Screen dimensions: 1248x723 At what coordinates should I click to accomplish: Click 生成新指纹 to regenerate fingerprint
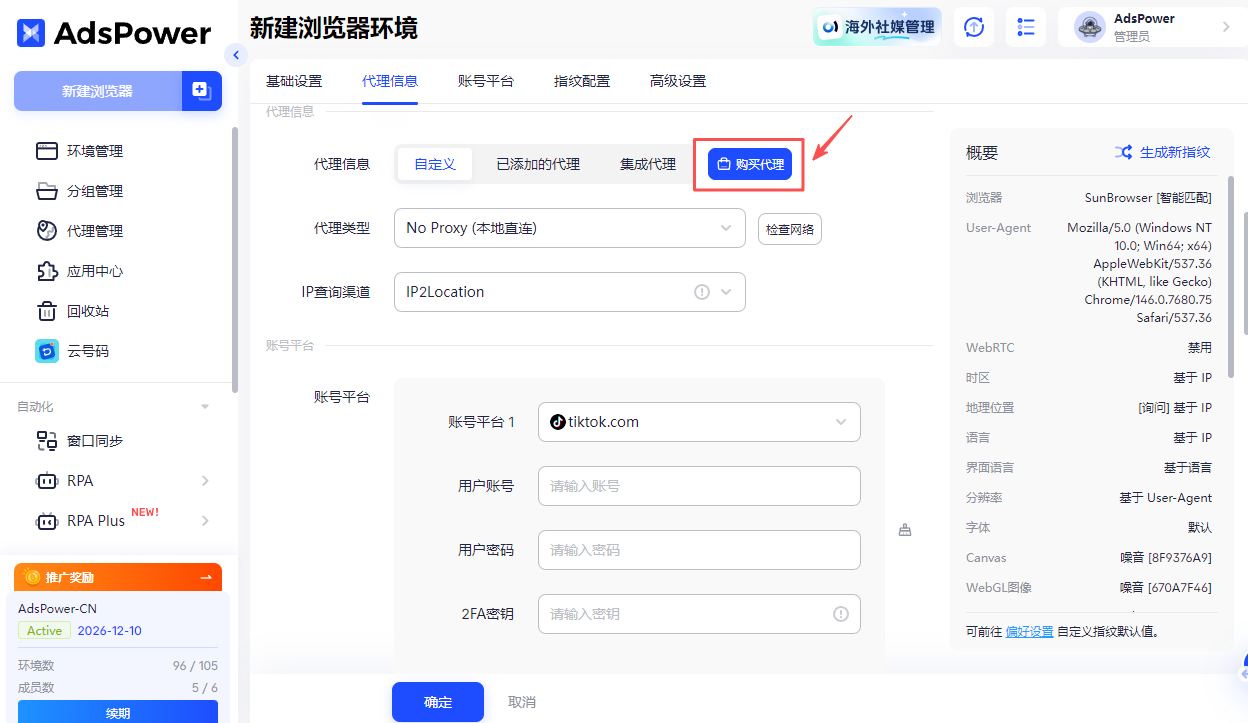[x=1175, y=152]
